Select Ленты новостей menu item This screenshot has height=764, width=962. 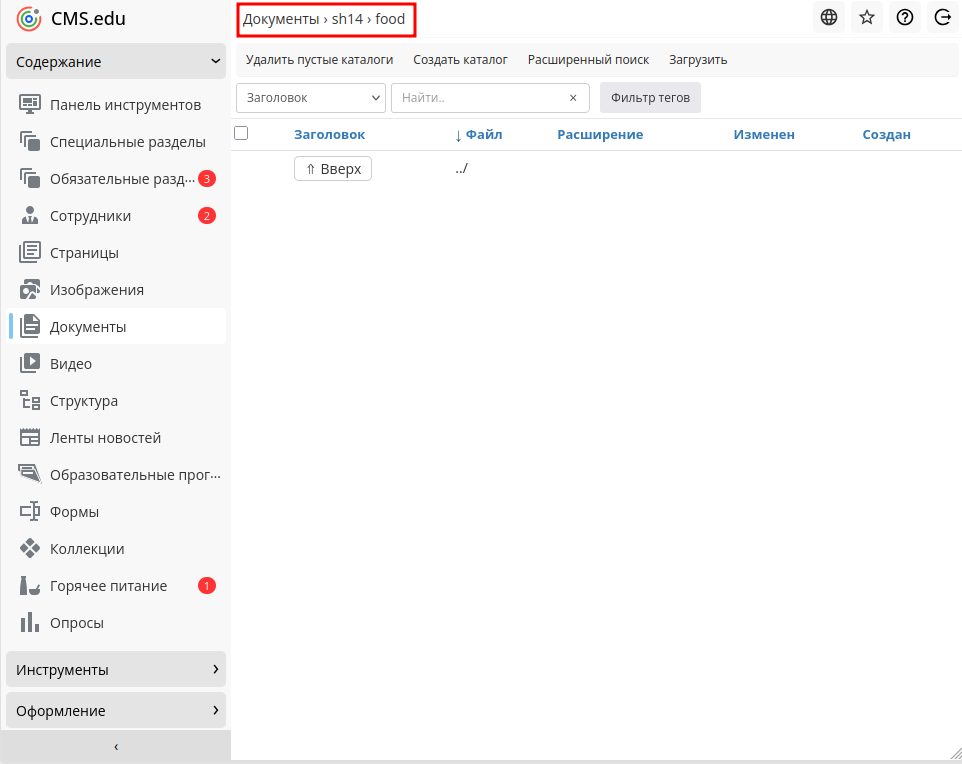105,438
